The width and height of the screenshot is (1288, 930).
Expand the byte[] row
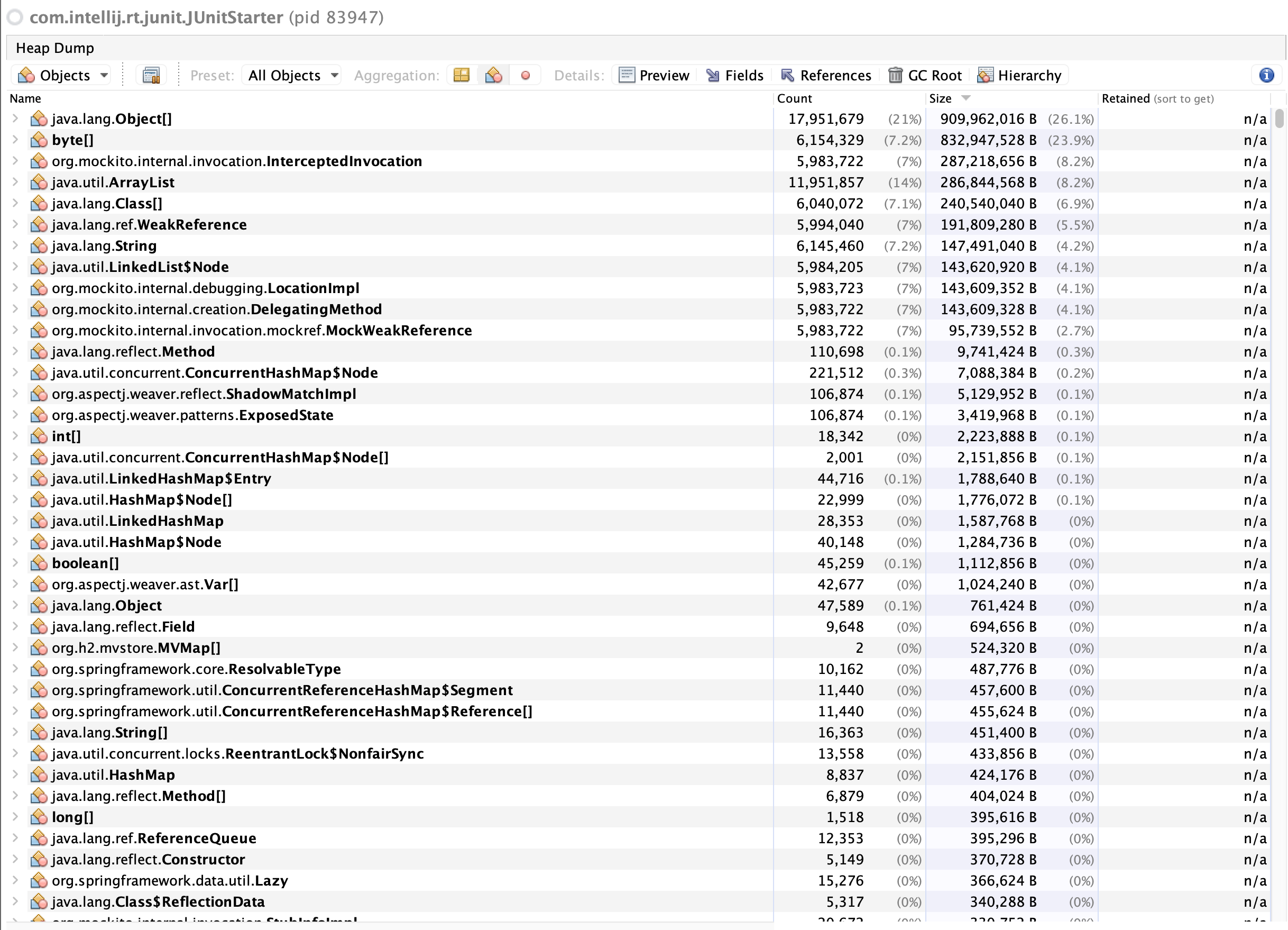[15, 140]
